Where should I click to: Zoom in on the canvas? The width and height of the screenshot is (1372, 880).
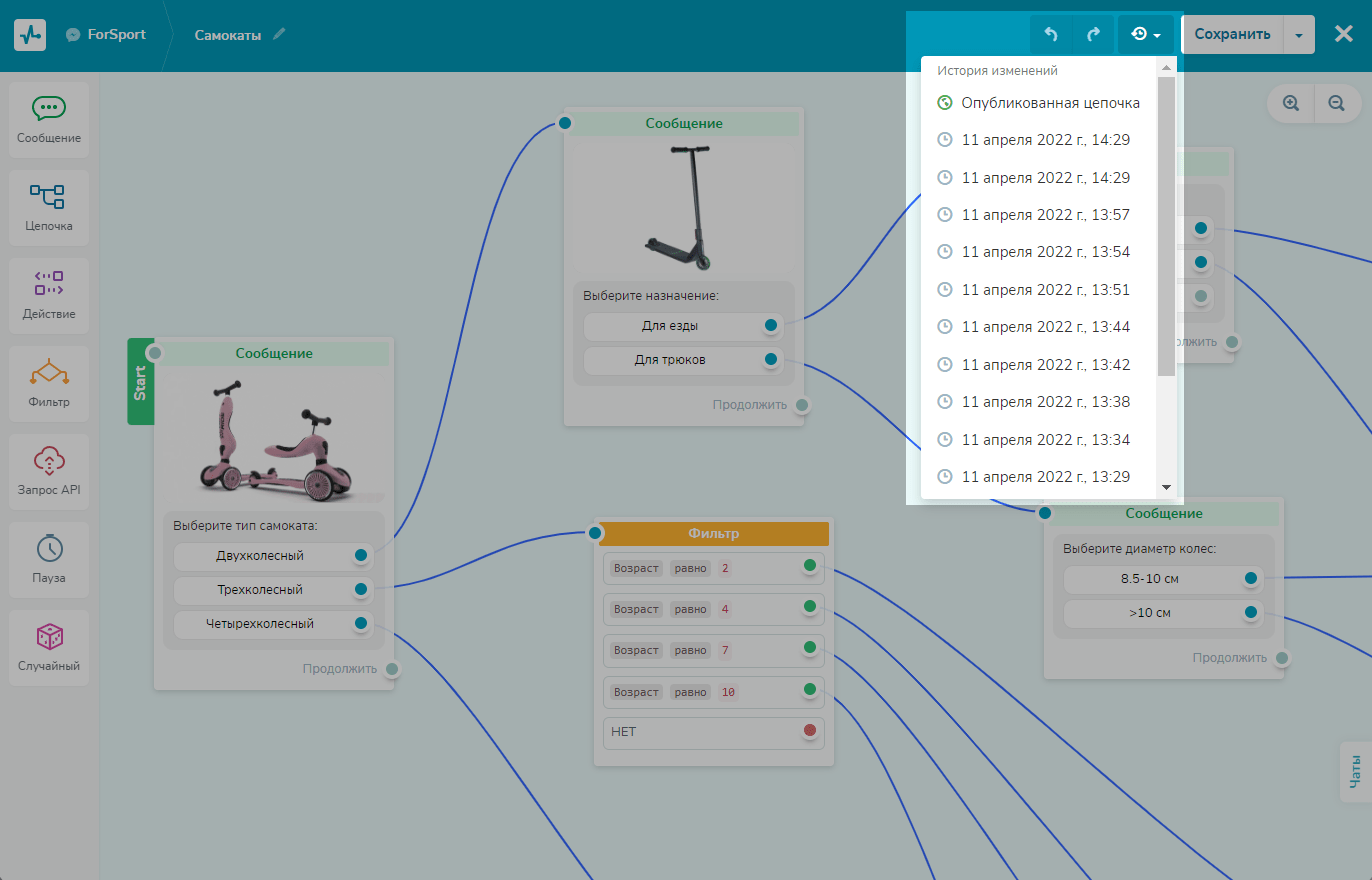(1291, 103)
